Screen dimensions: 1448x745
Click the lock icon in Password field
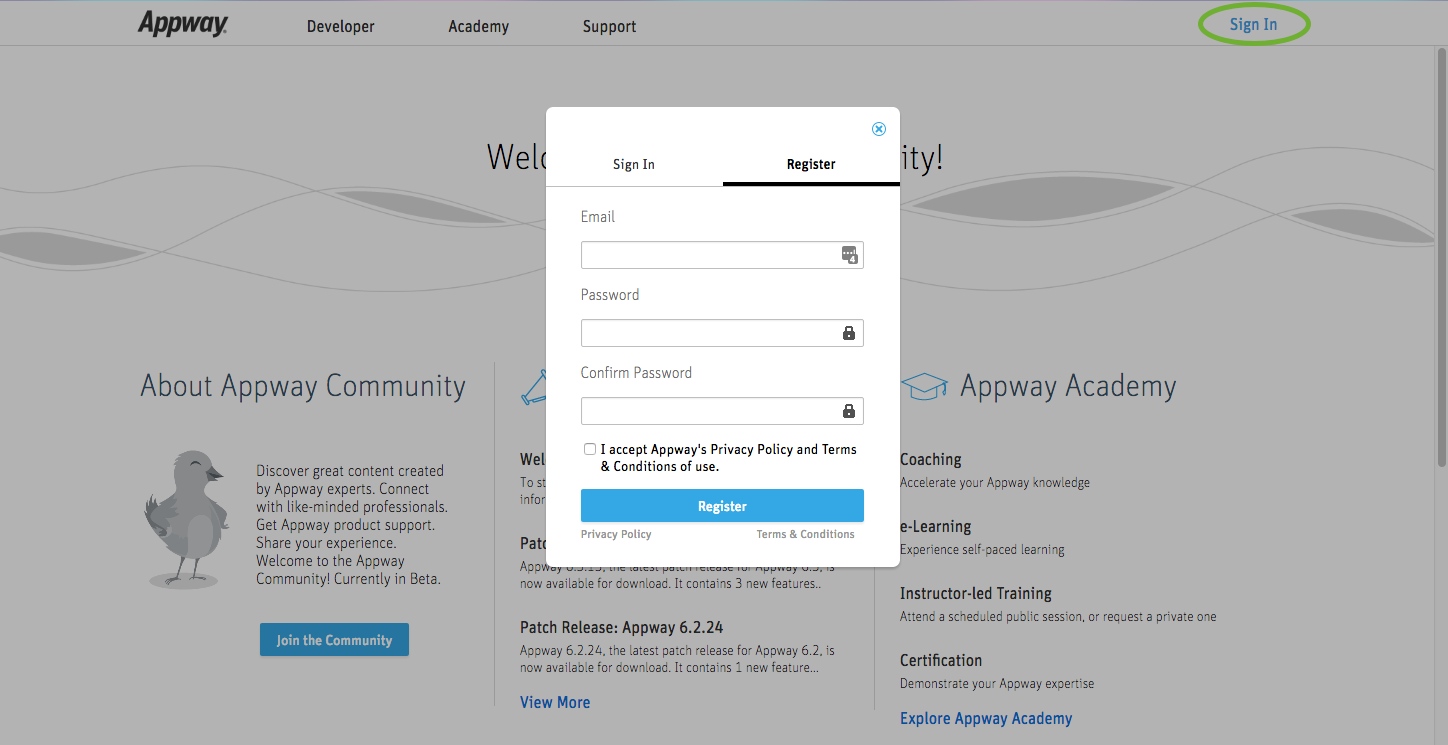click(849, 333)
